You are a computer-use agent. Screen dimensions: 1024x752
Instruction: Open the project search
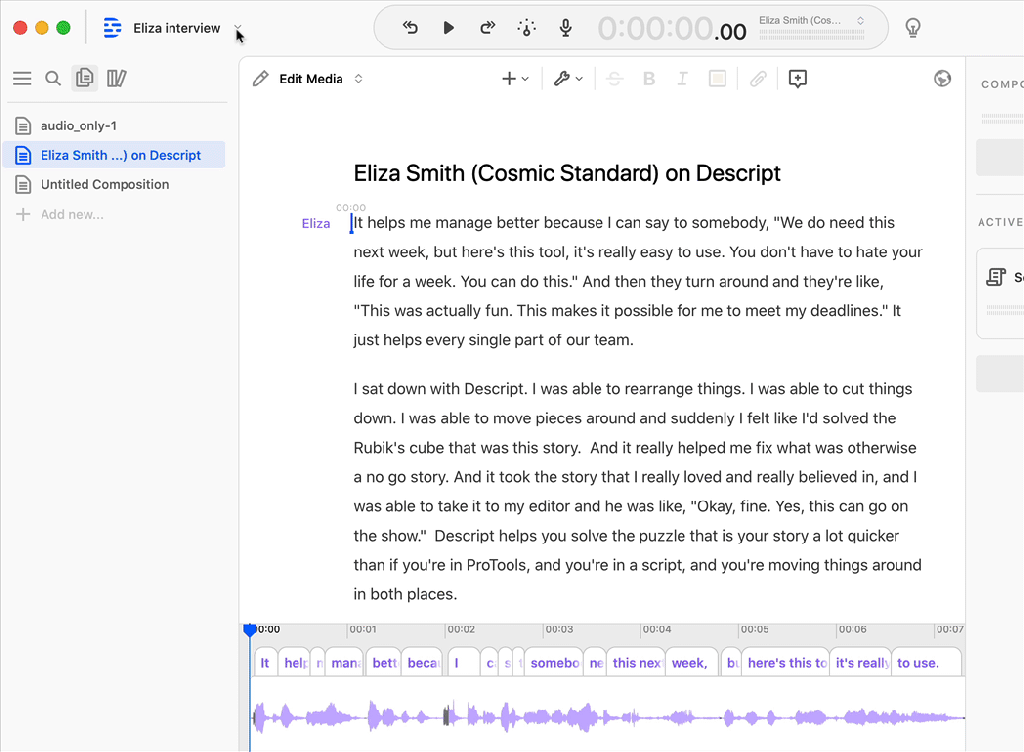pos(53,79)
